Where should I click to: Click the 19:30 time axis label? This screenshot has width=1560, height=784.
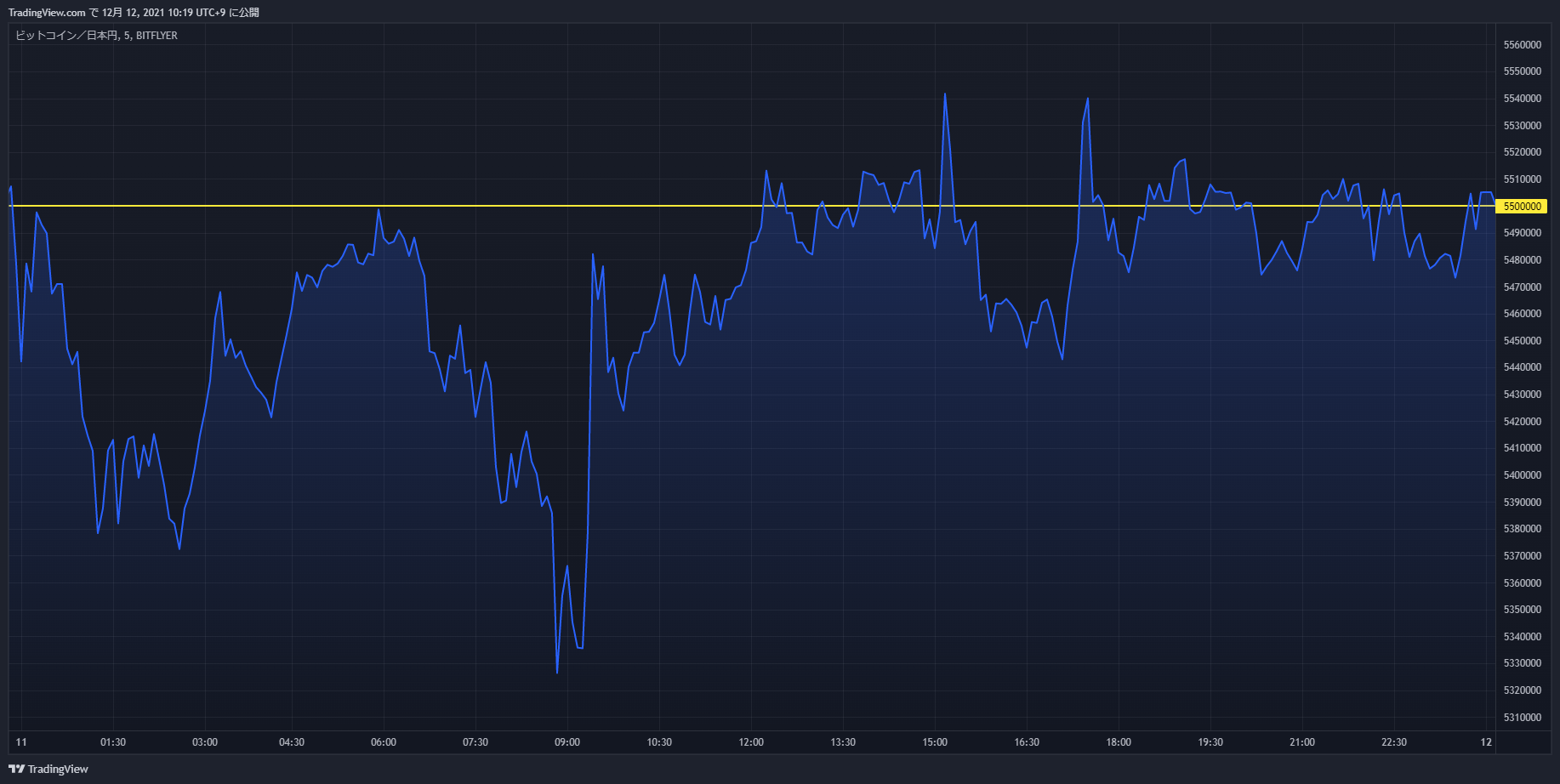(1210, 742)
